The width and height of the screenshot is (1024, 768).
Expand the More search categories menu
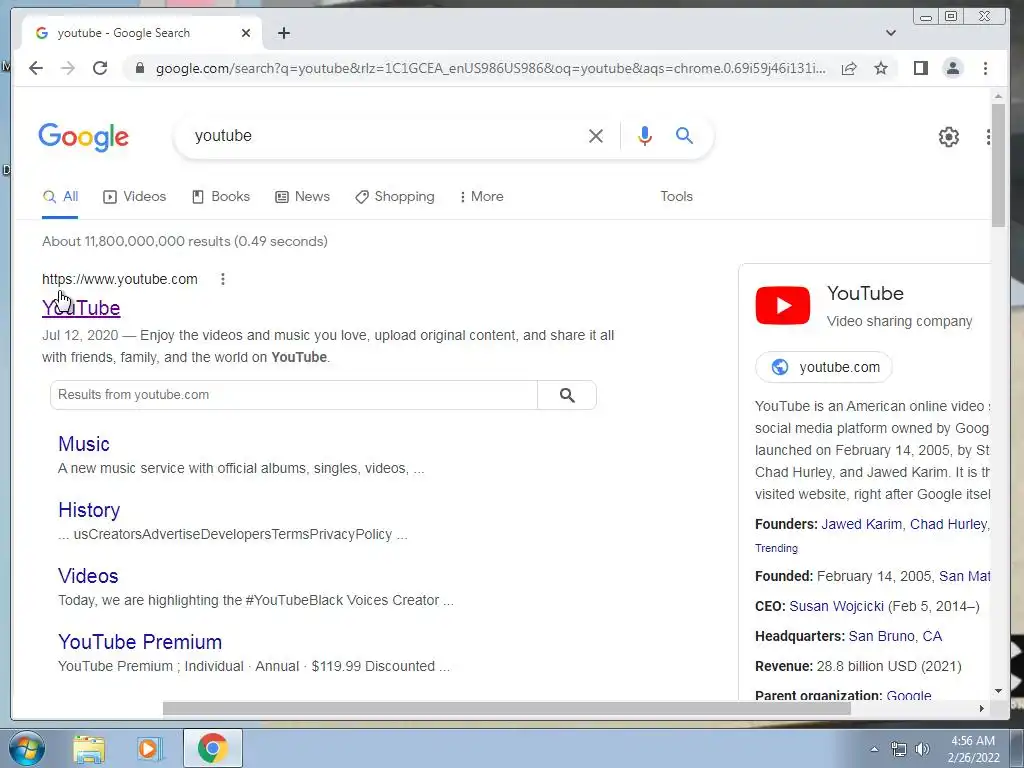point(481,197)
